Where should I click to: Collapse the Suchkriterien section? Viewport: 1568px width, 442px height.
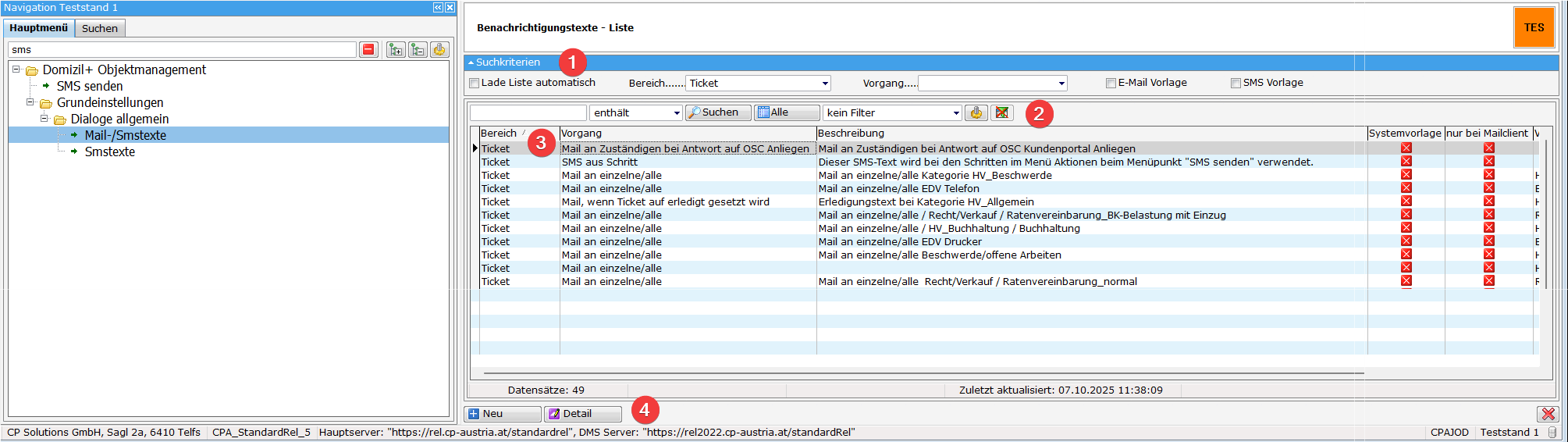tap(471, 62)
